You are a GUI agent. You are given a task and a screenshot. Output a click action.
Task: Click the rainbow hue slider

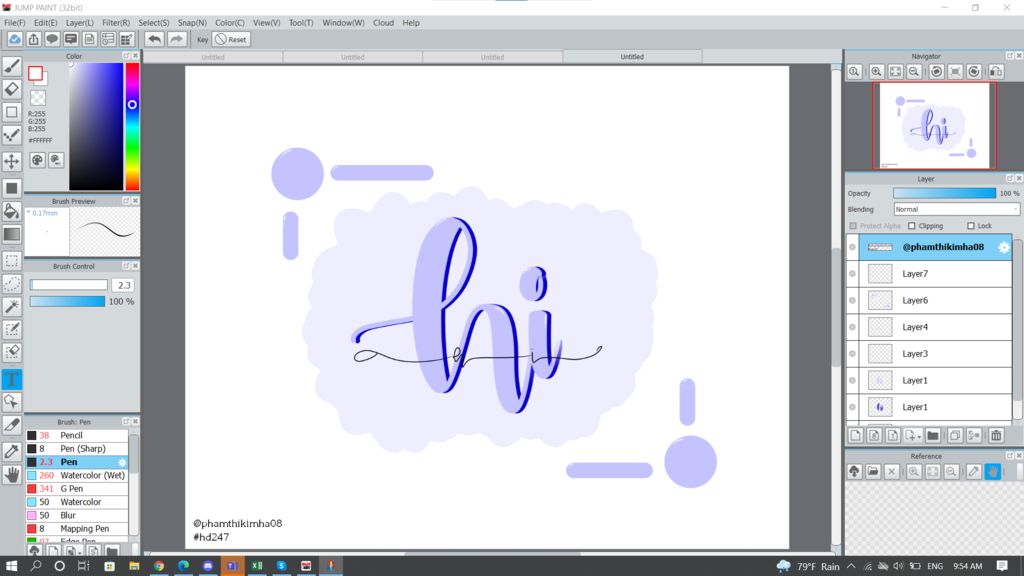pyautogui.click(x=132, y=126)
